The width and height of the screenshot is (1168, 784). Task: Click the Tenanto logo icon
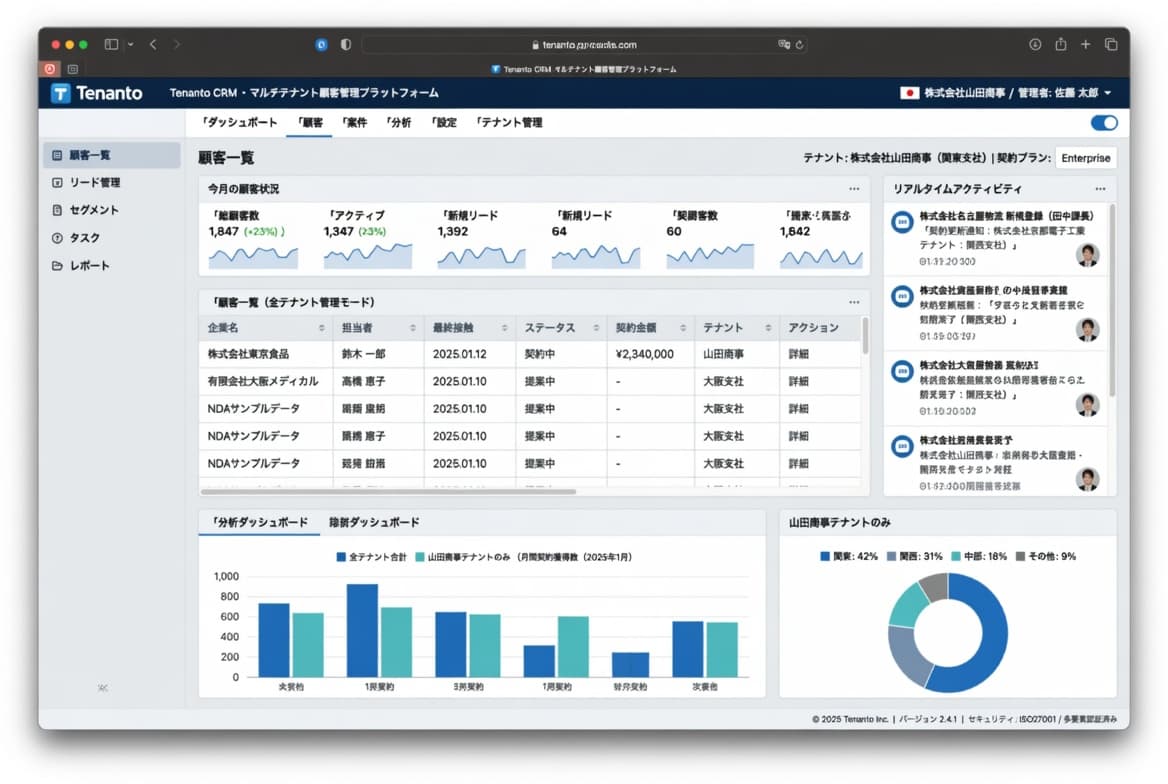[x=60, y=93]
